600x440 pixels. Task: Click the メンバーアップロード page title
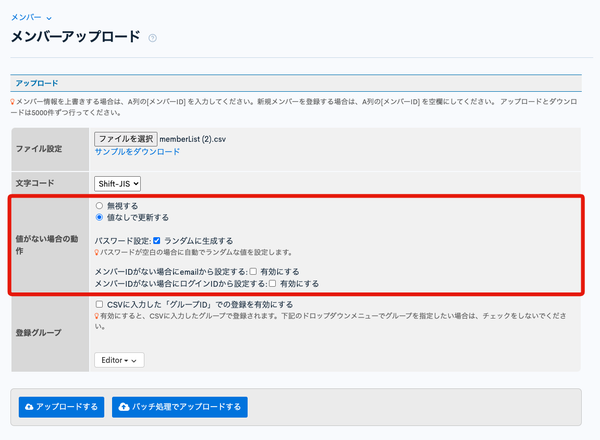tap(75, 37)
